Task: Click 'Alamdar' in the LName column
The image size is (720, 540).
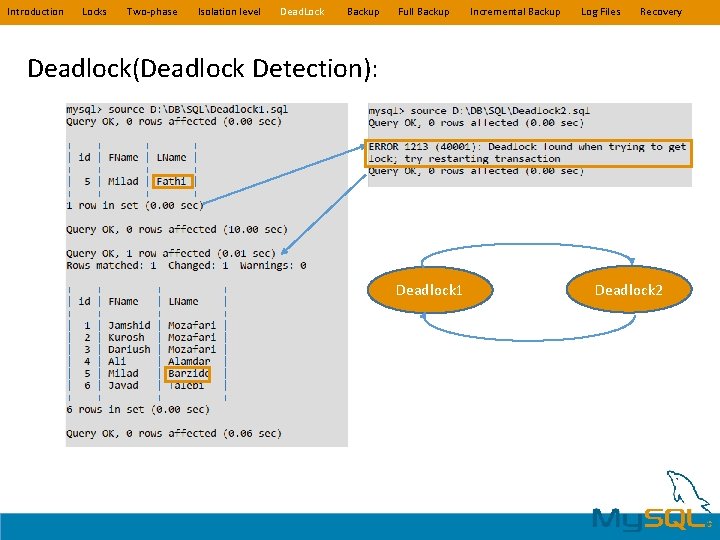Action: click(x=189, y=361)
